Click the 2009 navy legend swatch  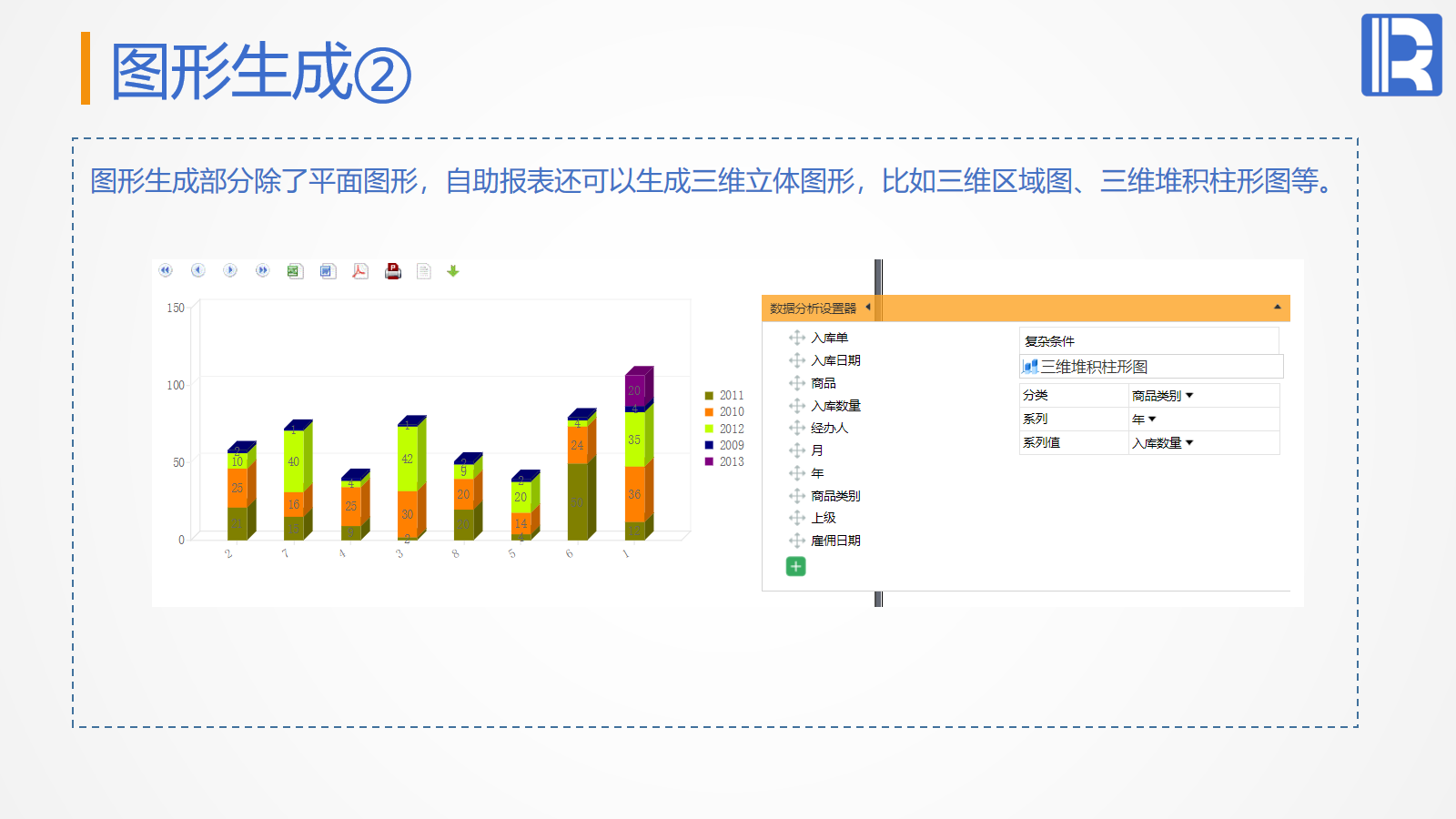click(709, 445)
